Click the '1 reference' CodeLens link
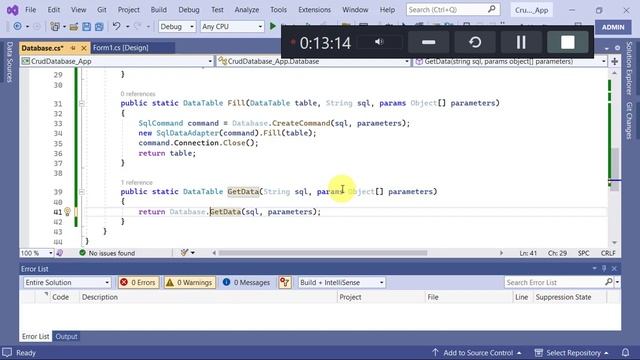 [137, 182]
